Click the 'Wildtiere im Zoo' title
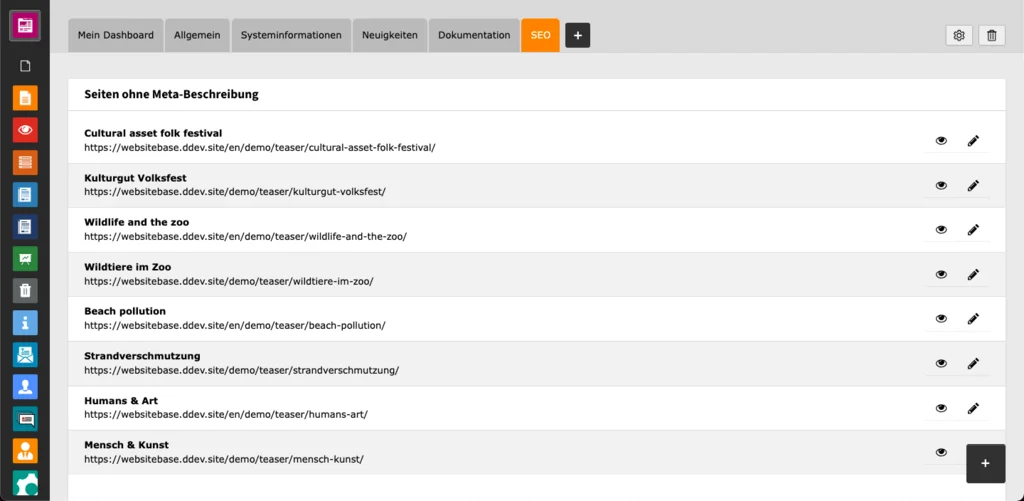Screen dimensions: 1024x501 point(127,267)
